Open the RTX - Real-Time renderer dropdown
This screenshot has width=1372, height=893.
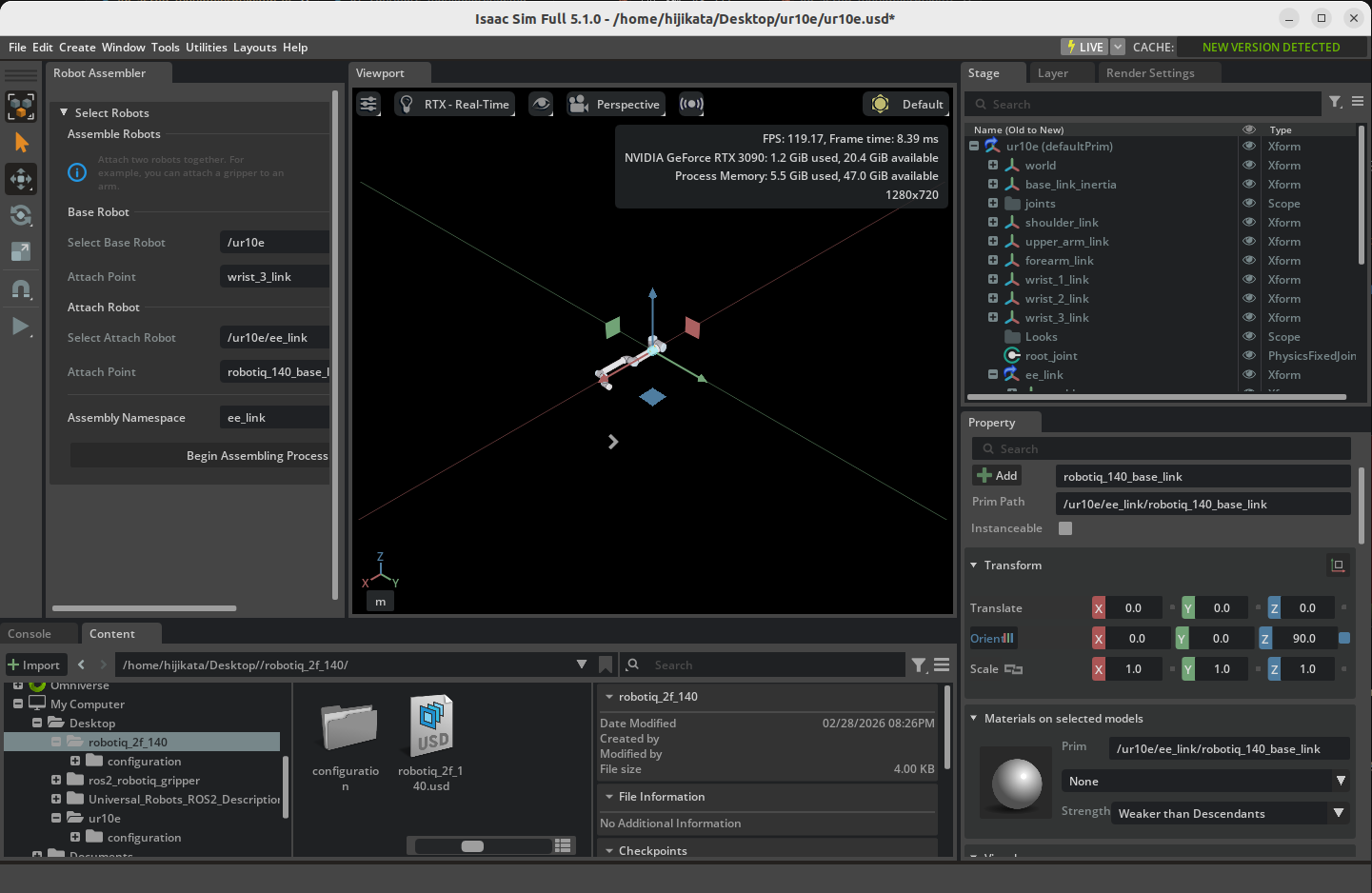click(454, 104)
